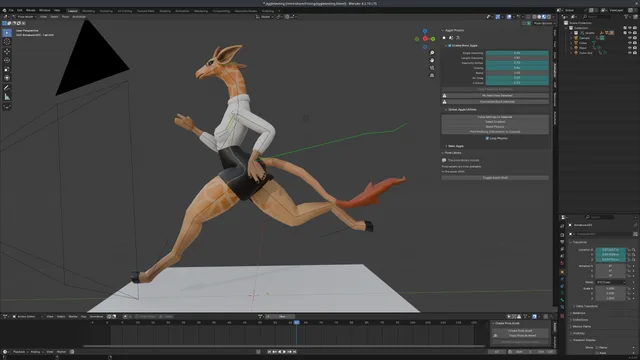This screenshot has height=360, width=640.
Task: Select the Rotate tool
Action: pyautogui.click(x=7, y=60)
